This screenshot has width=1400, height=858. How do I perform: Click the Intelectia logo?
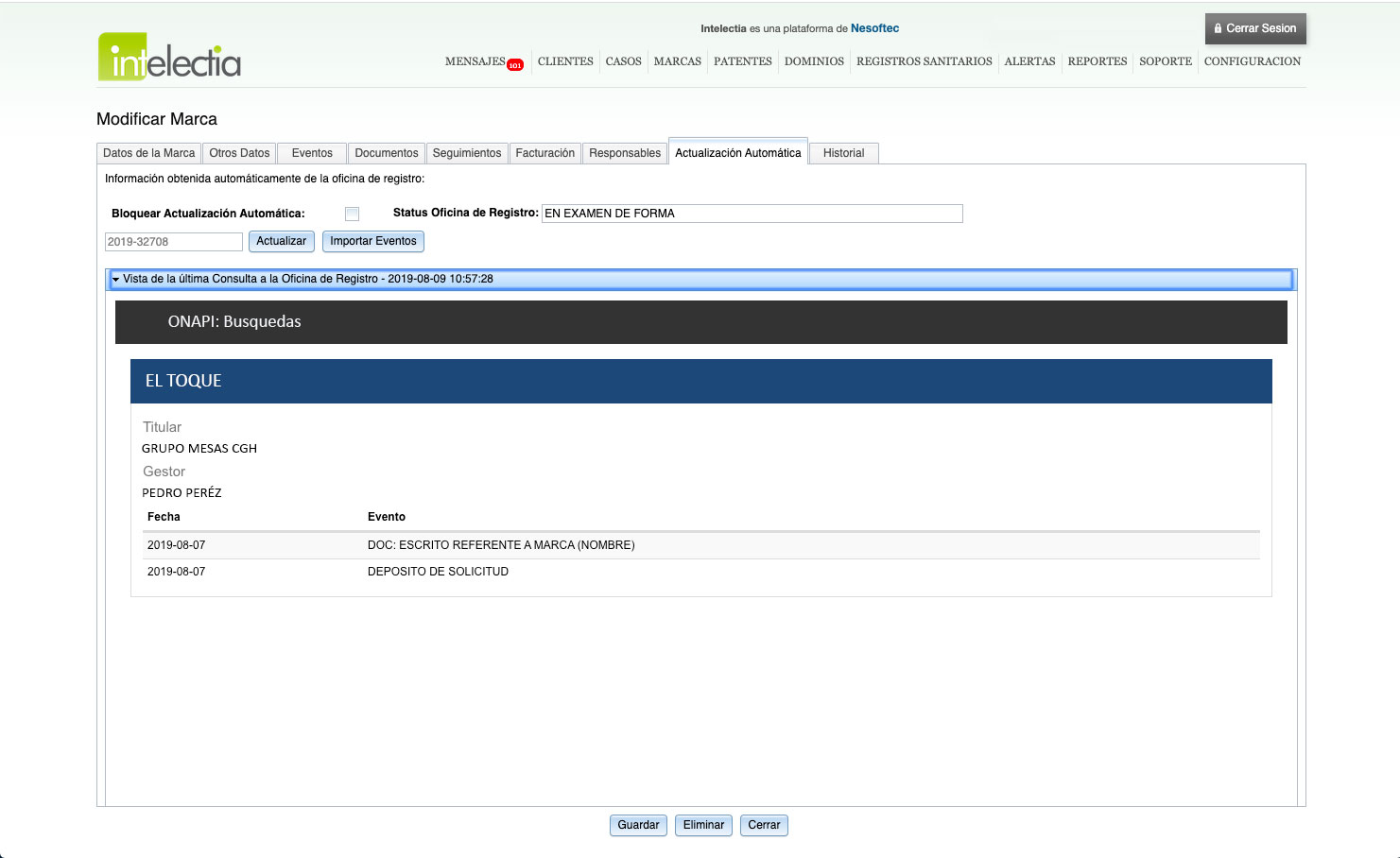(169, 58)
